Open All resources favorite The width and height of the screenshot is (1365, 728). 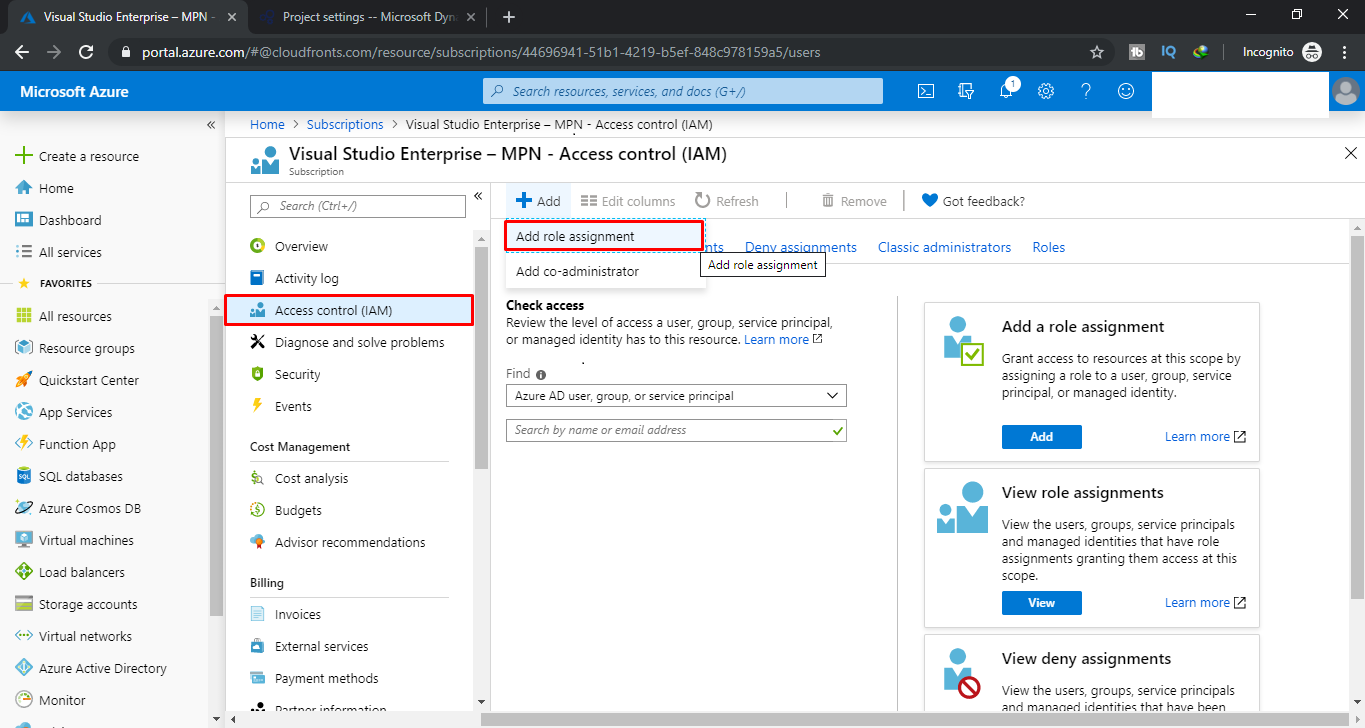pyautogui.click(x=64, y=316)
